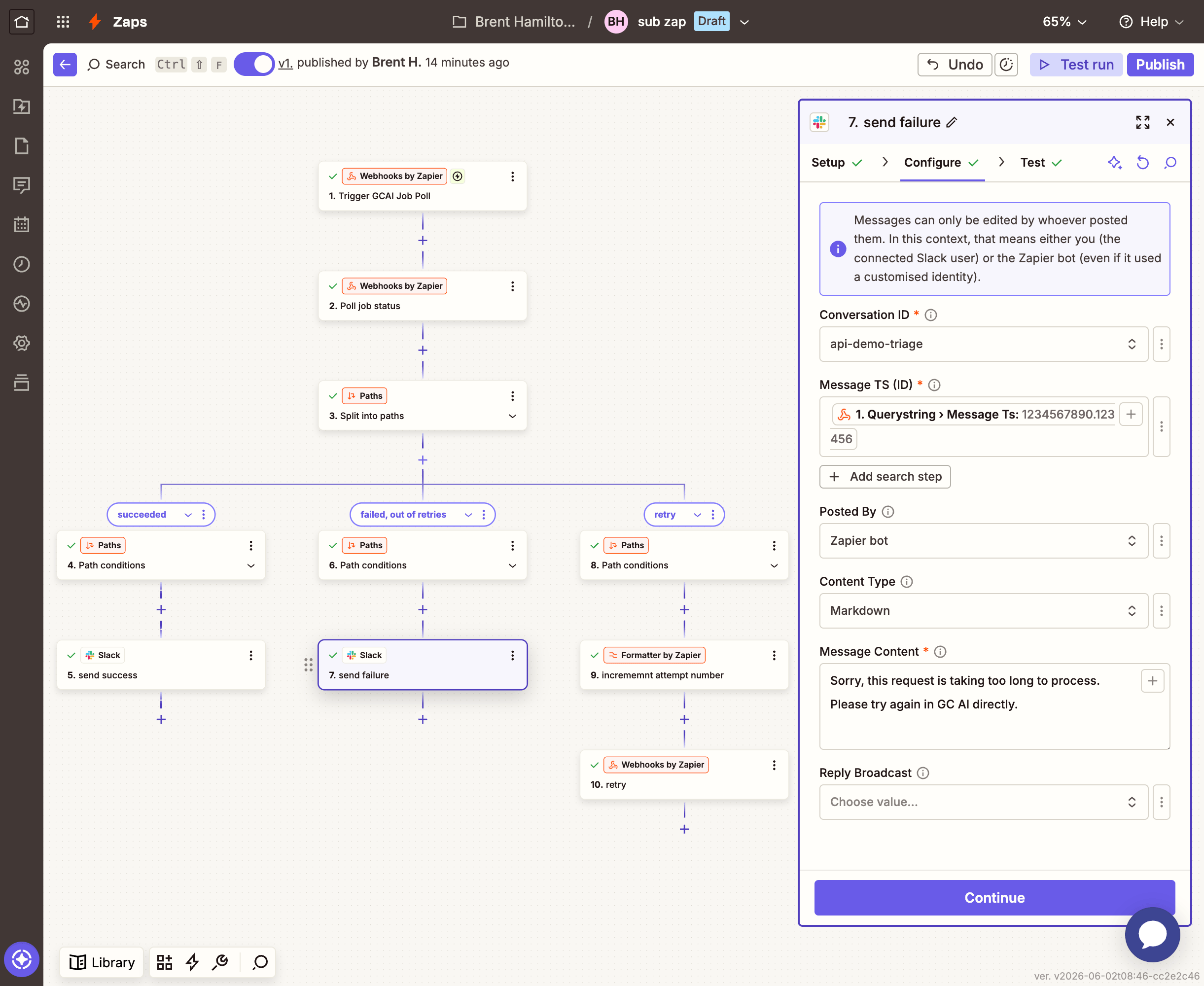Toggle the Zap on/off switch
The width and height of the screenshot is (1204, 986).
click(x=254, y=64)
